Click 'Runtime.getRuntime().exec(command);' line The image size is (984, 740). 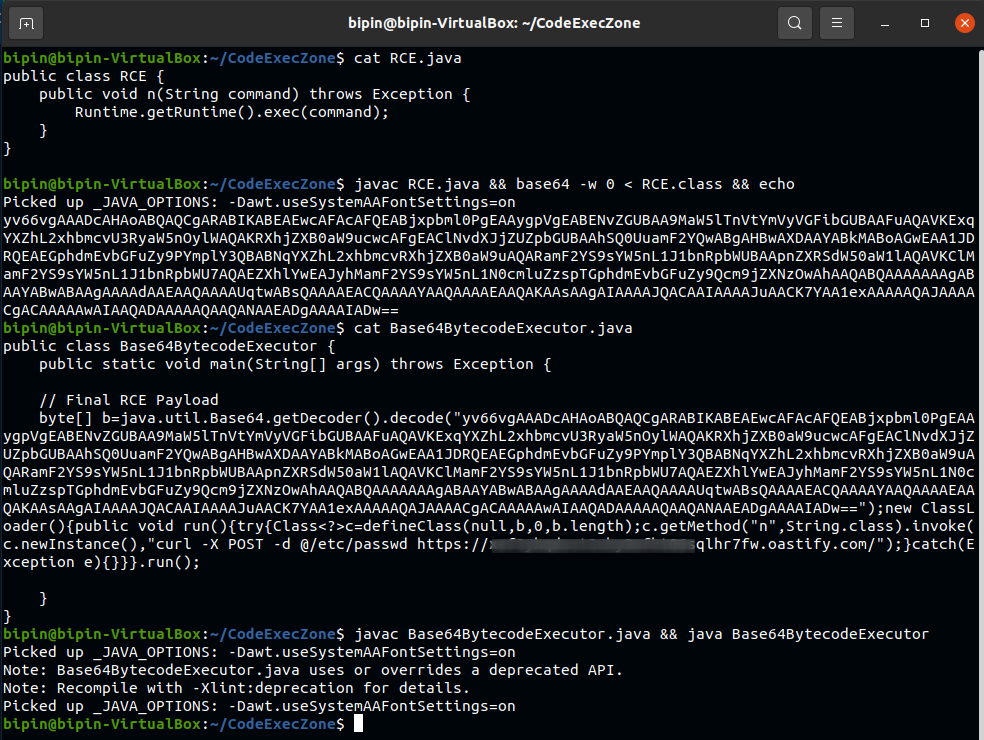(x=232, y=112)
